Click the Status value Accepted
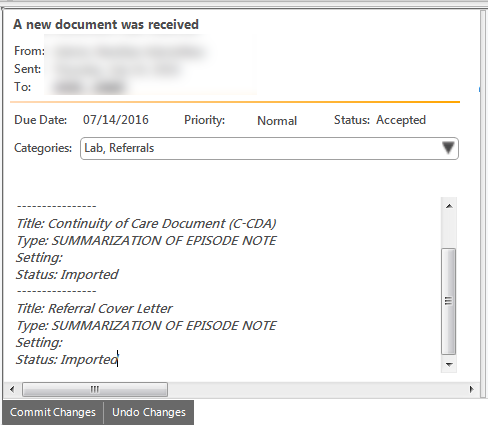The height and width of the screenshot is (425, 488). (x=401, y=120)
